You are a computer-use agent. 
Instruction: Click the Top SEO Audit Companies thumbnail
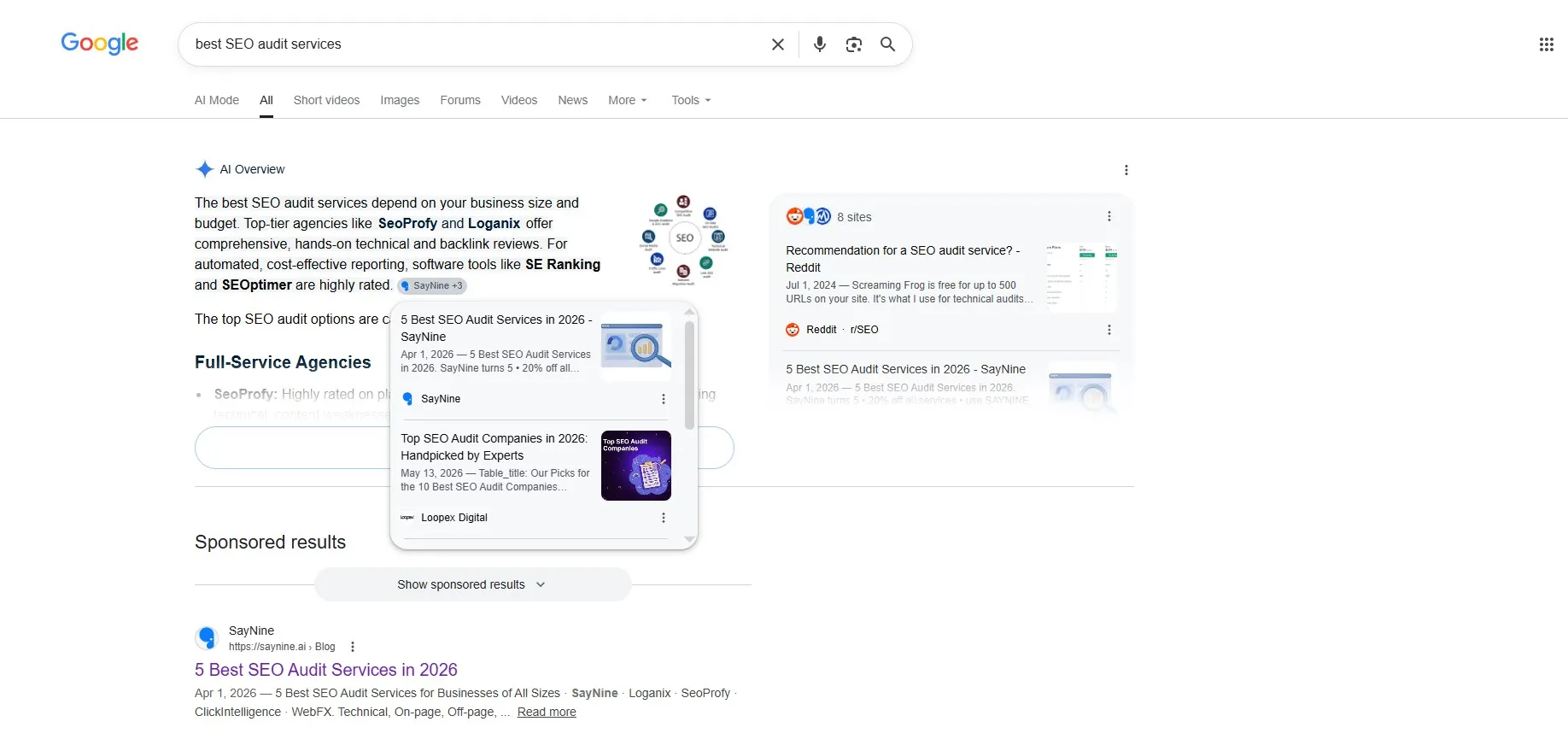click(636, 466)
